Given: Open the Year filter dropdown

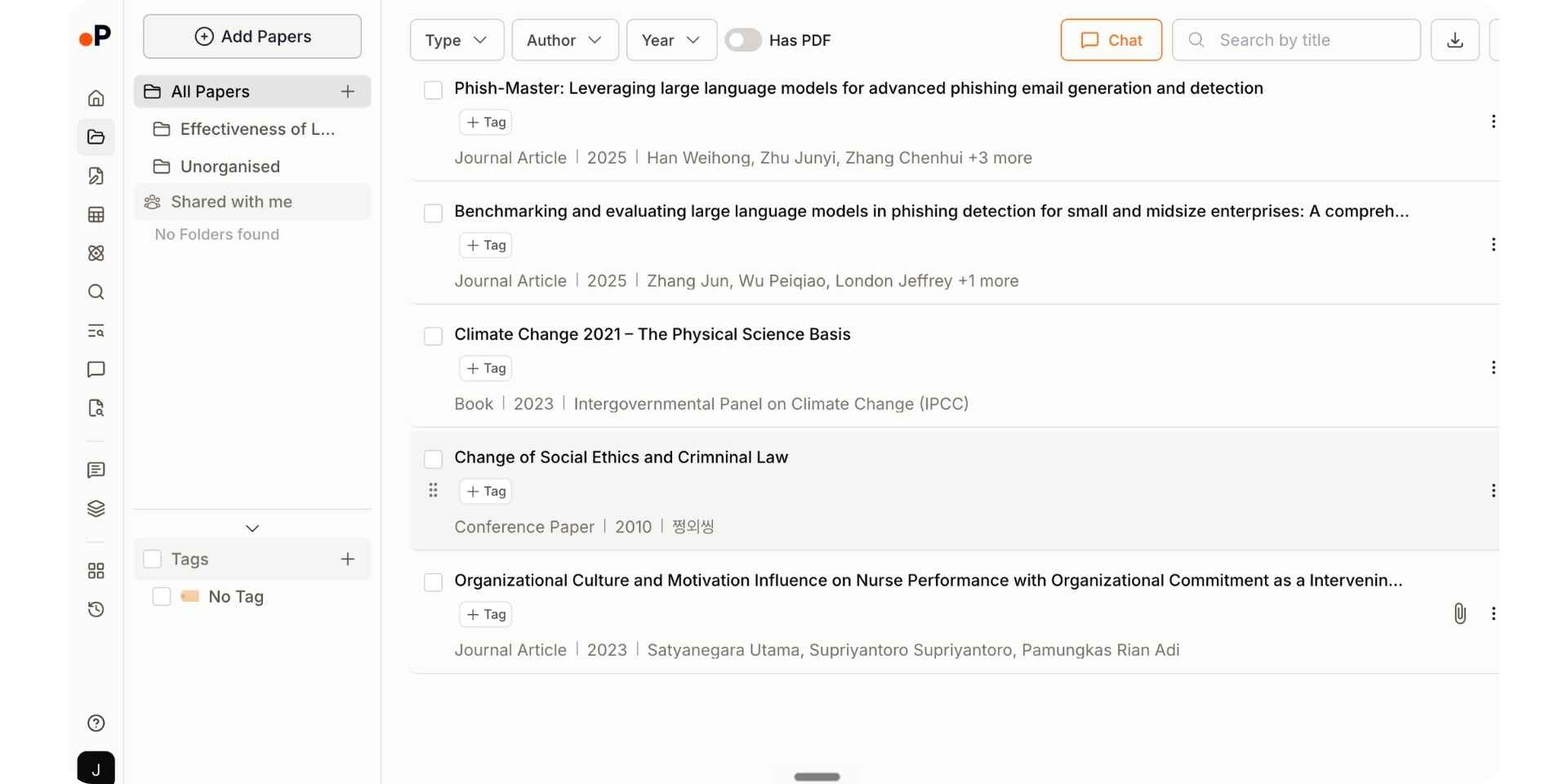Looking at the screenshot, I should (671, 40).
